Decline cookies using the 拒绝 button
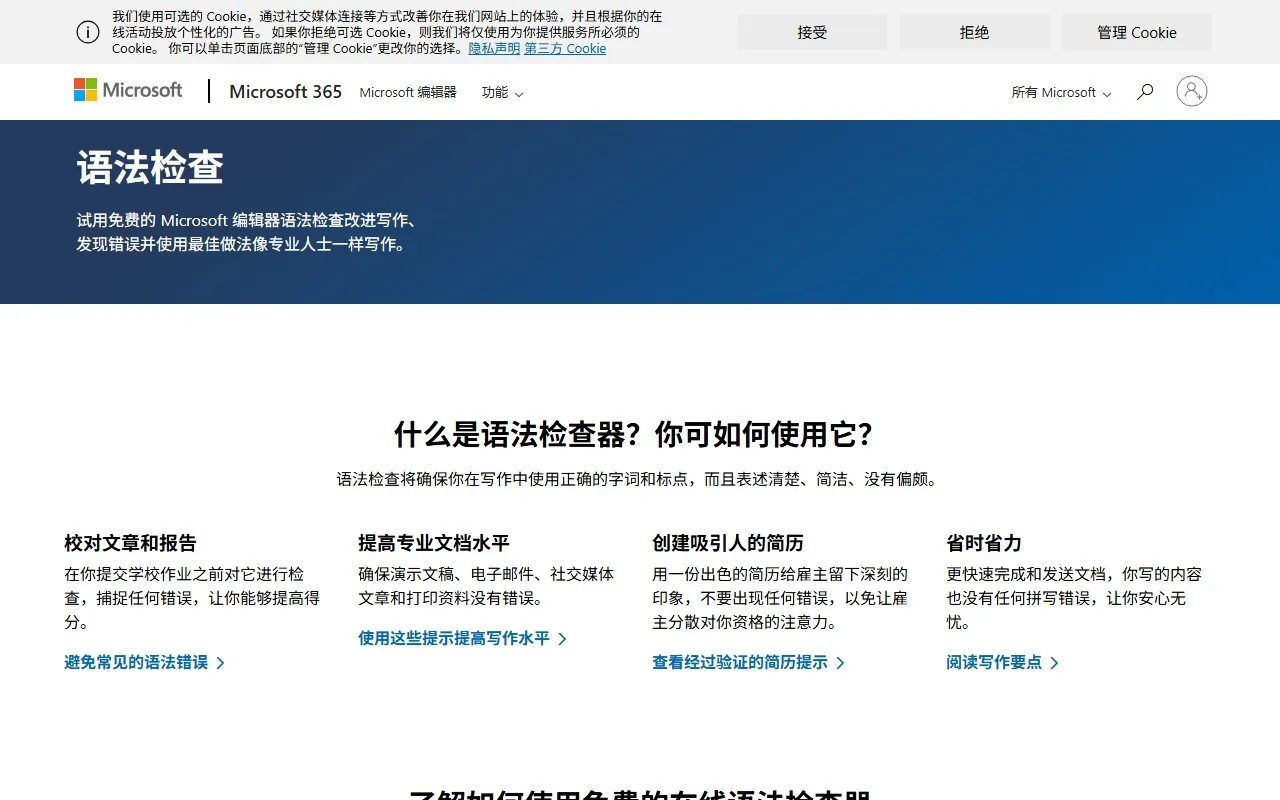Image resolution: width=1280 pixels, height=800 pixels. [974, 31]
